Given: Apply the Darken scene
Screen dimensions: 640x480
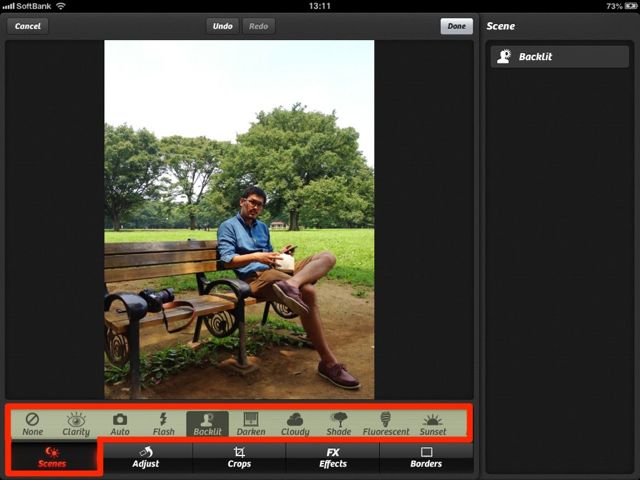Looking at the screenshot, I should coord(251,424).
